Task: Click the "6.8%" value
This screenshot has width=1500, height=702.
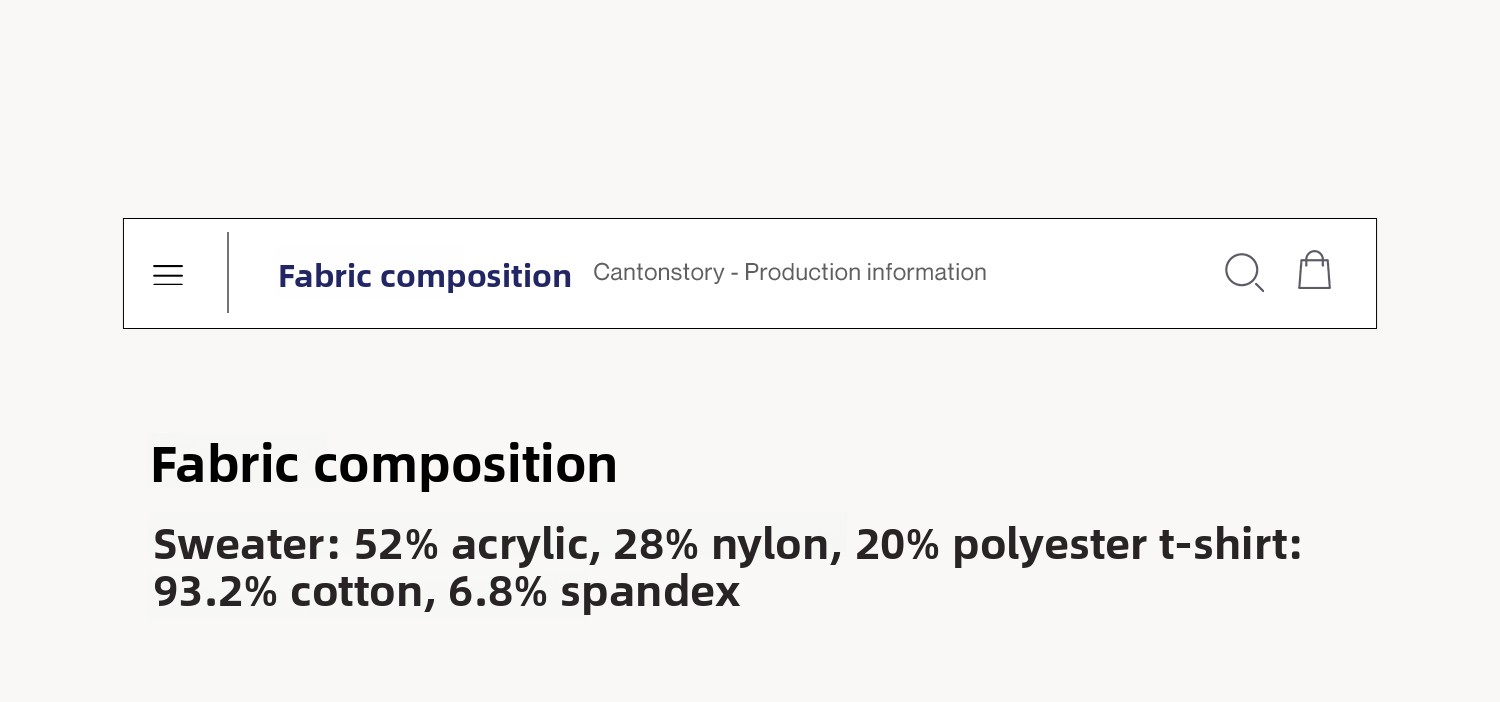Action: 497,592
